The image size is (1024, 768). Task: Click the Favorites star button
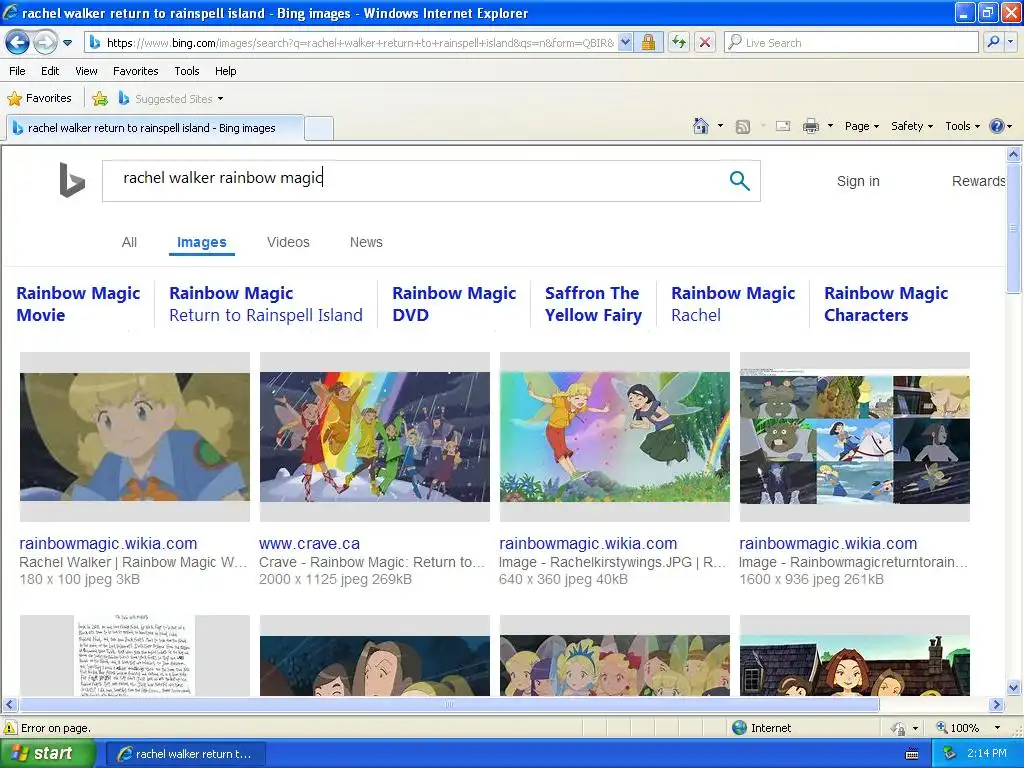pos(39,99)
